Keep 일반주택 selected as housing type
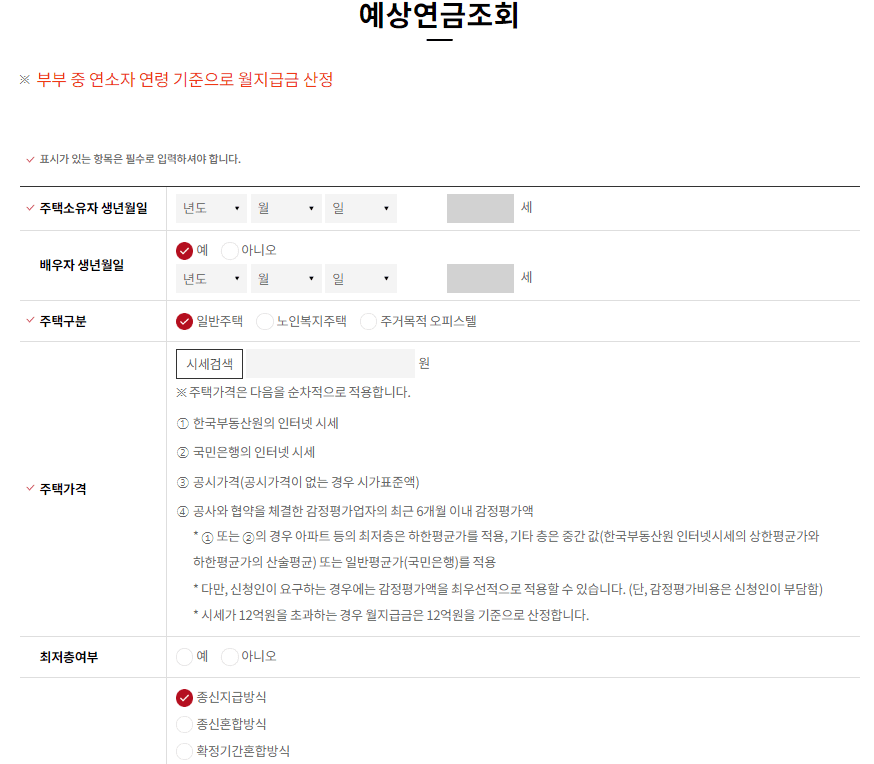Screen dimensions: 874x764 [x=186, y=322]
